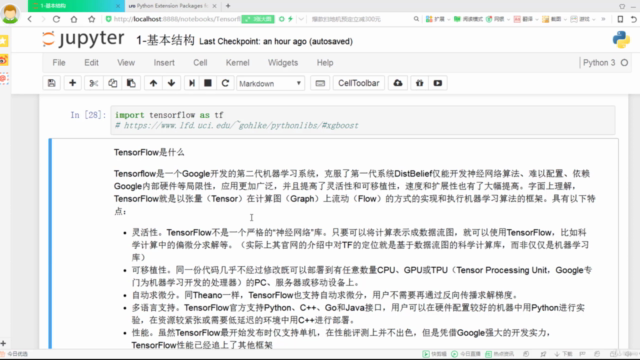640x360 pixels.
Task: Open the View menu
Action: point(126,63)
